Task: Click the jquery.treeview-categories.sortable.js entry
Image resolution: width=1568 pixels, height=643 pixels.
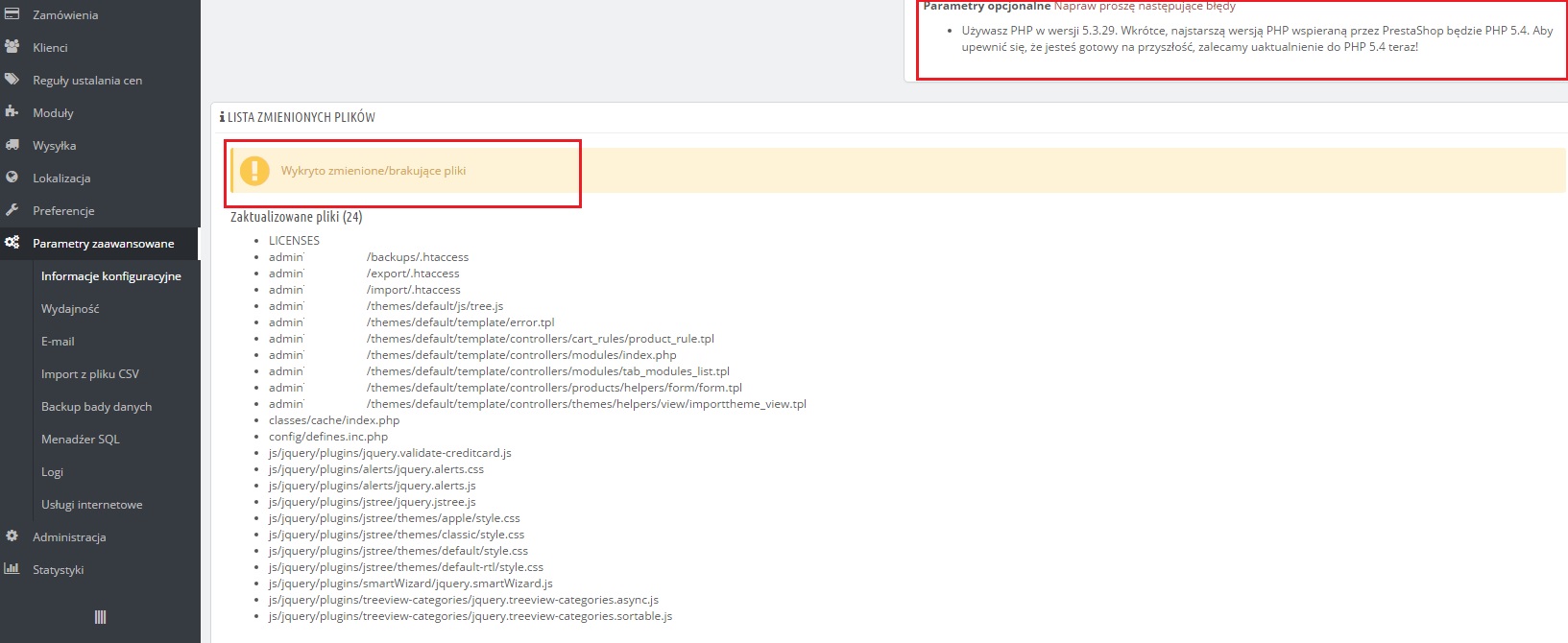Action: (470, 616)
